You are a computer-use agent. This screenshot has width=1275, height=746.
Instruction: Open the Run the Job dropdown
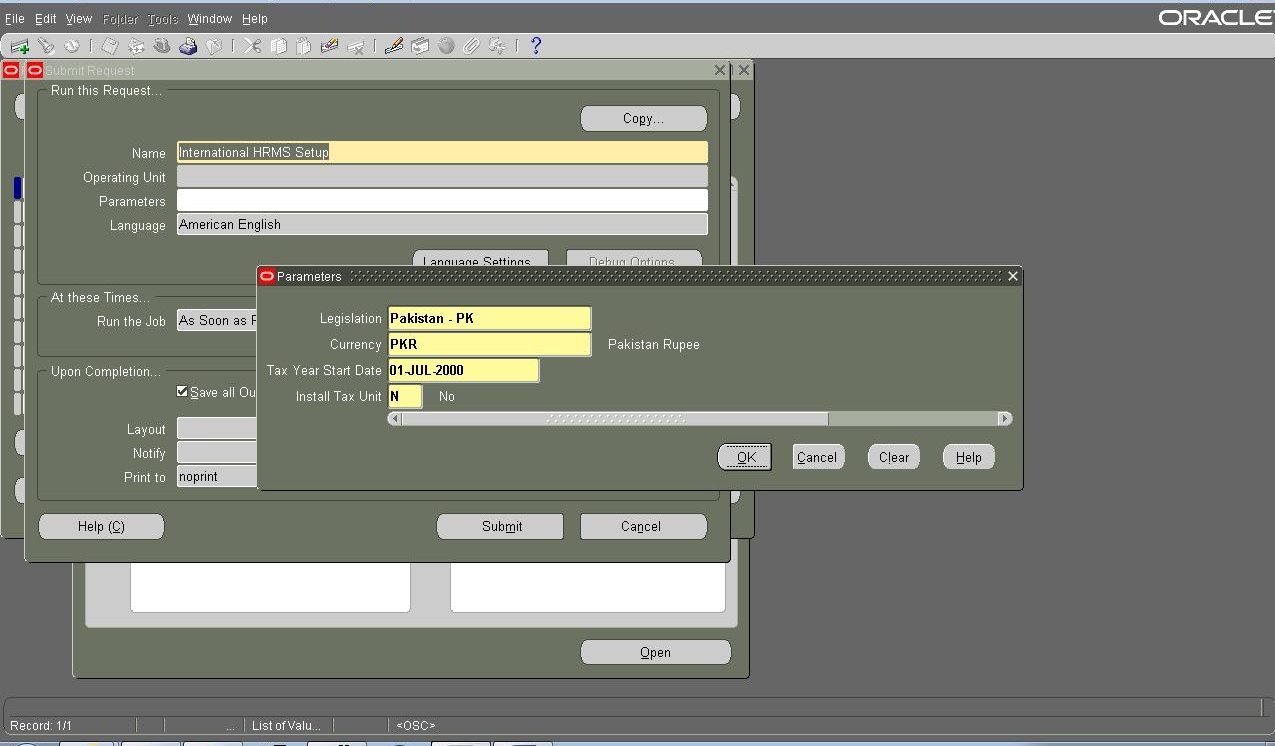coord(216,320)
